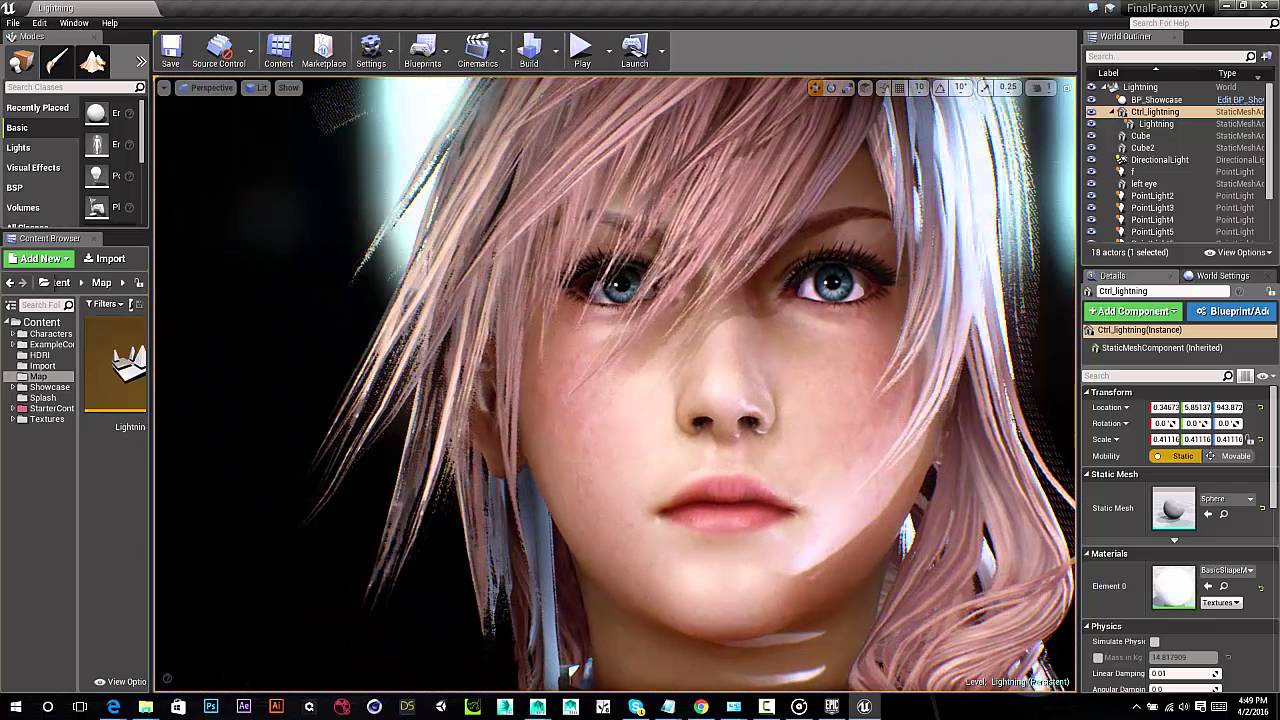
Task: Select the rotate gizmo tool in viewport
Action: click(x=832, y=88)
